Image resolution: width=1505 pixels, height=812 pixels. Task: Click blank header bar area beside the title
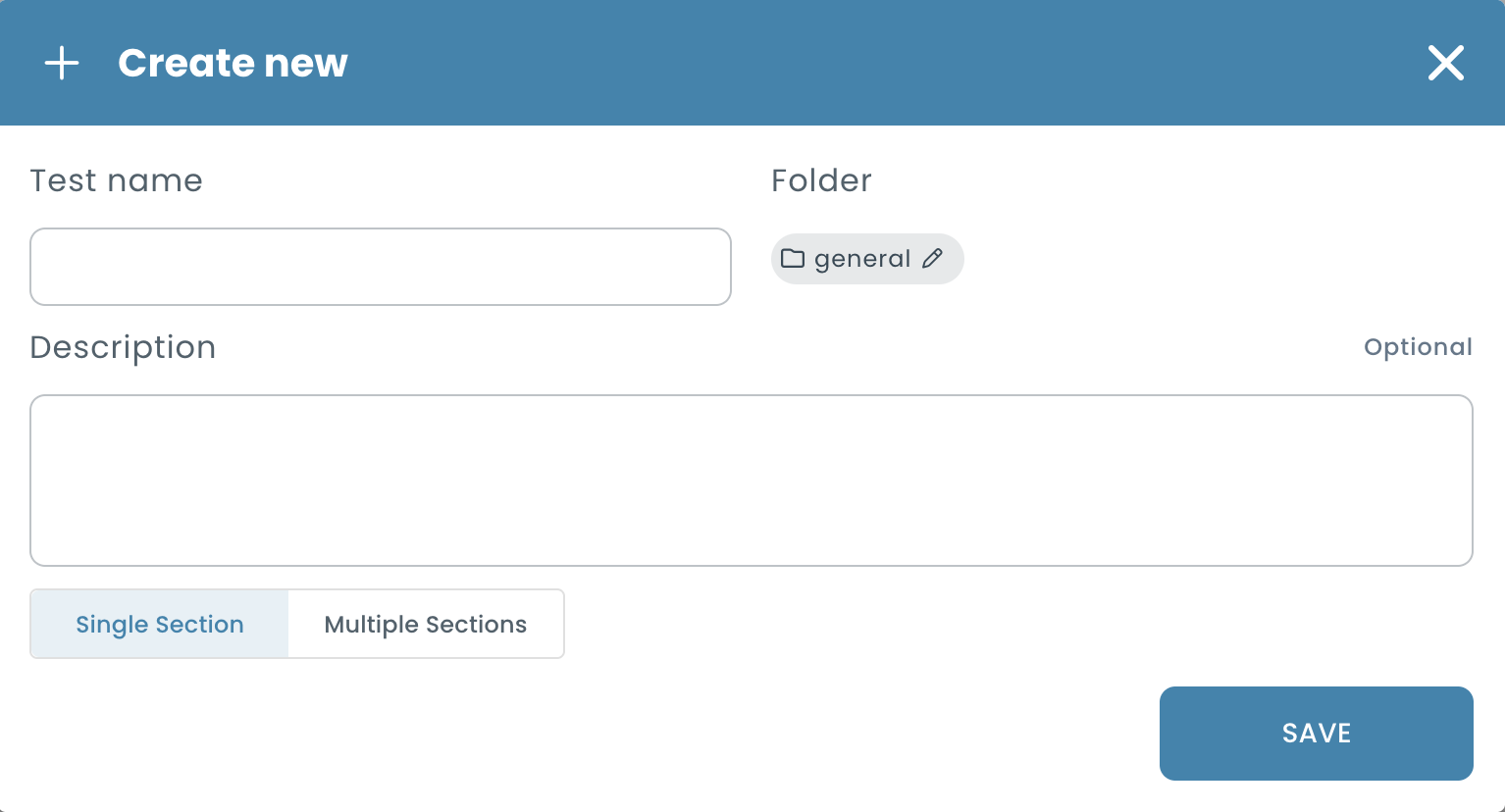883,63
